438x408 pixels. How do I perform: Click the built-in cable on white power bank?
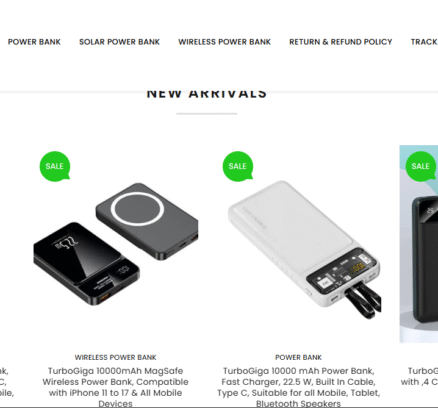363,301
